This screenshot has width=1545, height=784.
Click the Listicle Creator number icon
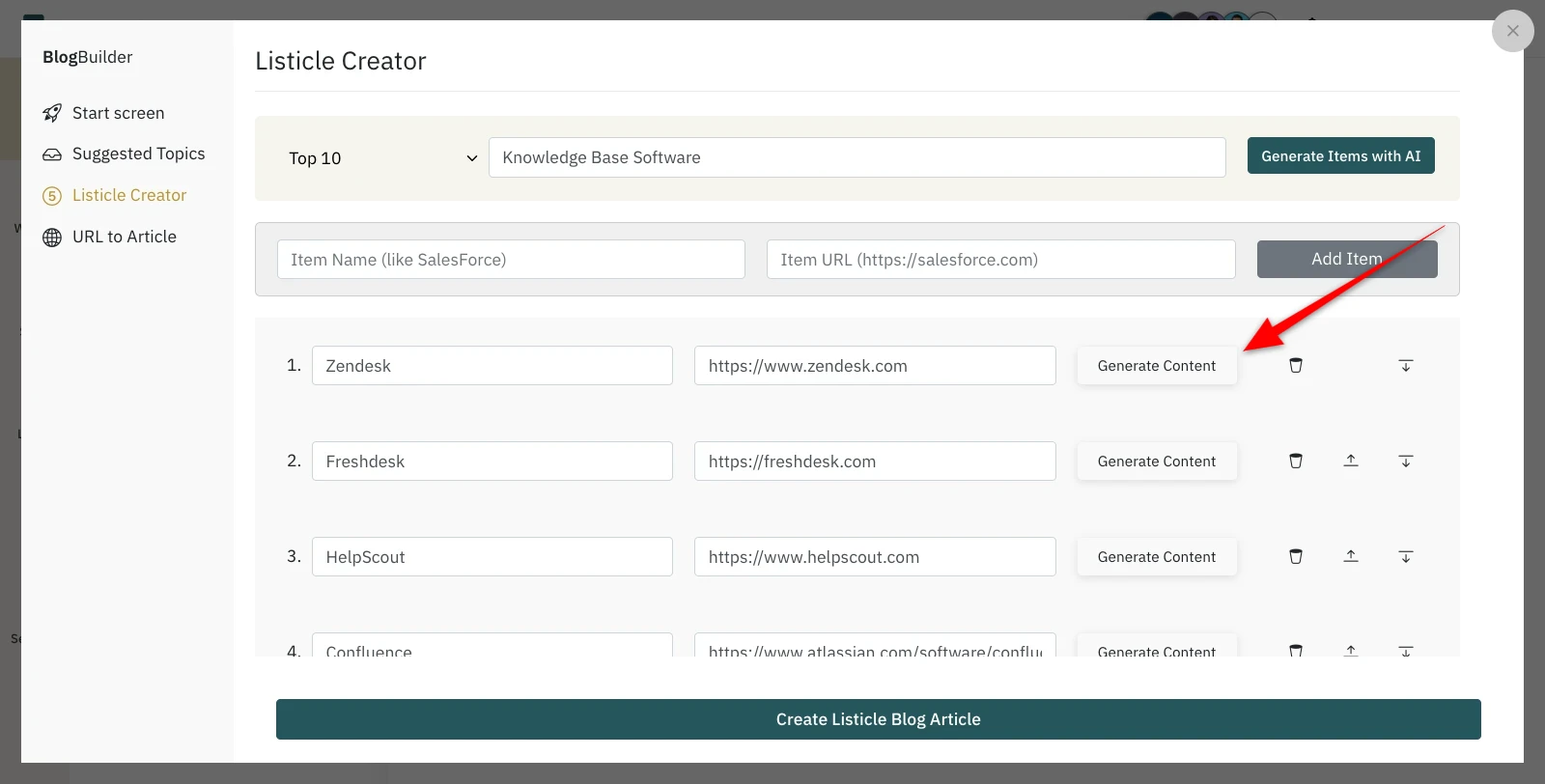tap(52, 196)
